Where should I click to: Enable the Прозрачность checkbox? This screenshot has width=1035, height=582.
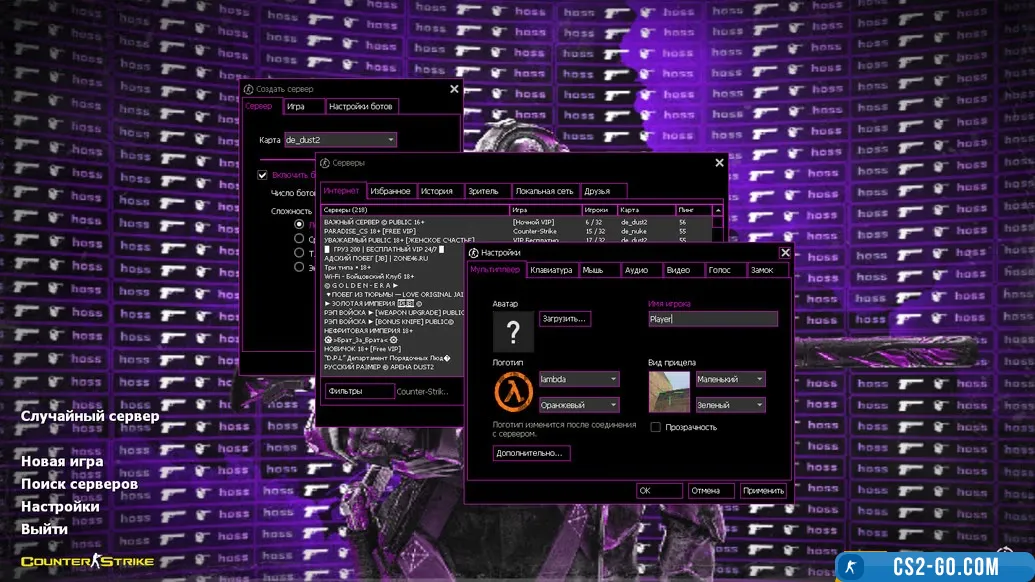pyautogui.click(x=656, y=427)
